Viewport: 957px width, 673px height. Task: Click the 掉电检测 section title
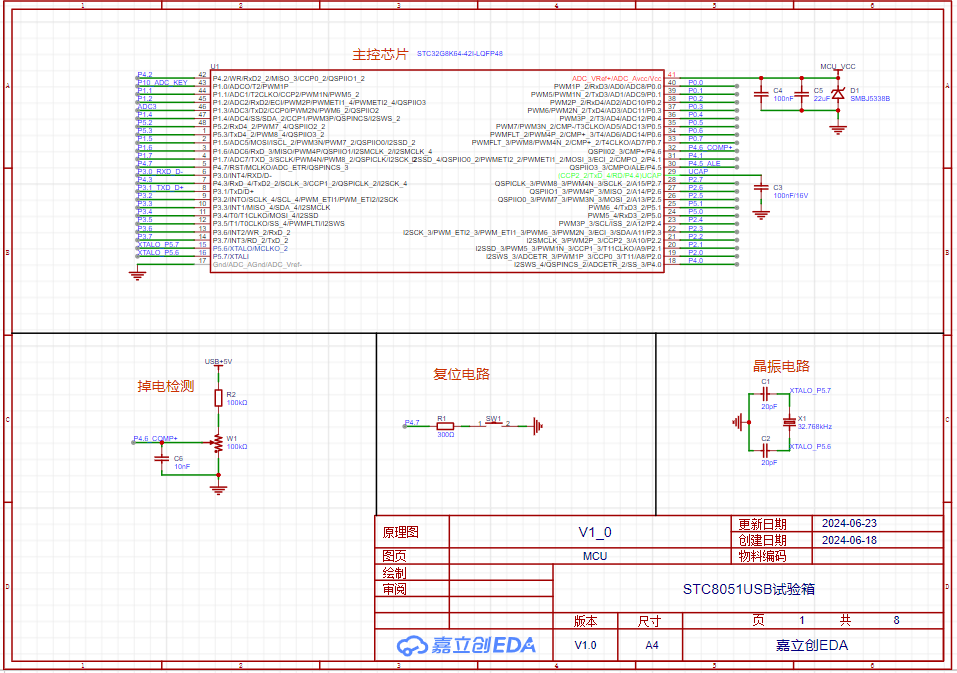(165, 386)
